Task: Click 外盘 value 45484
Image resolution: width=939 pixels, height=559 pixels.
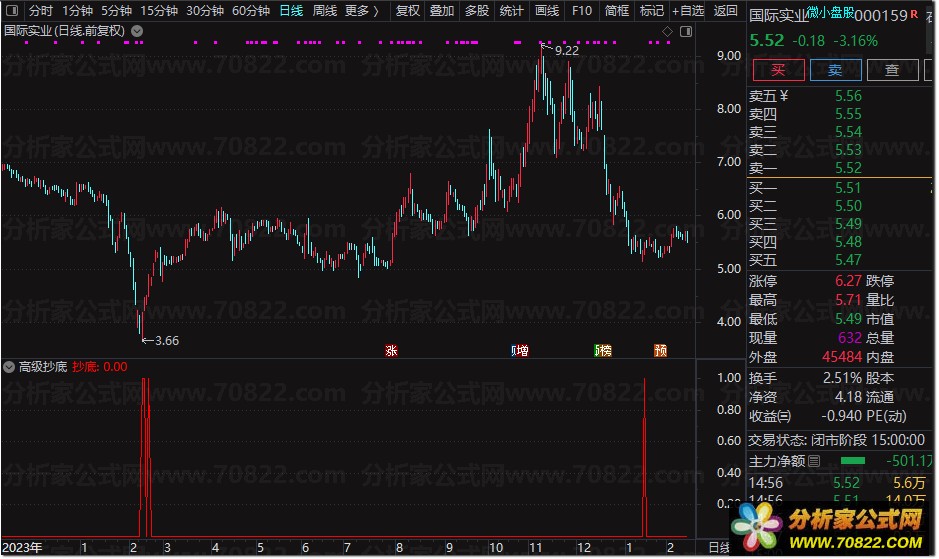Action: tap(842, 357)
